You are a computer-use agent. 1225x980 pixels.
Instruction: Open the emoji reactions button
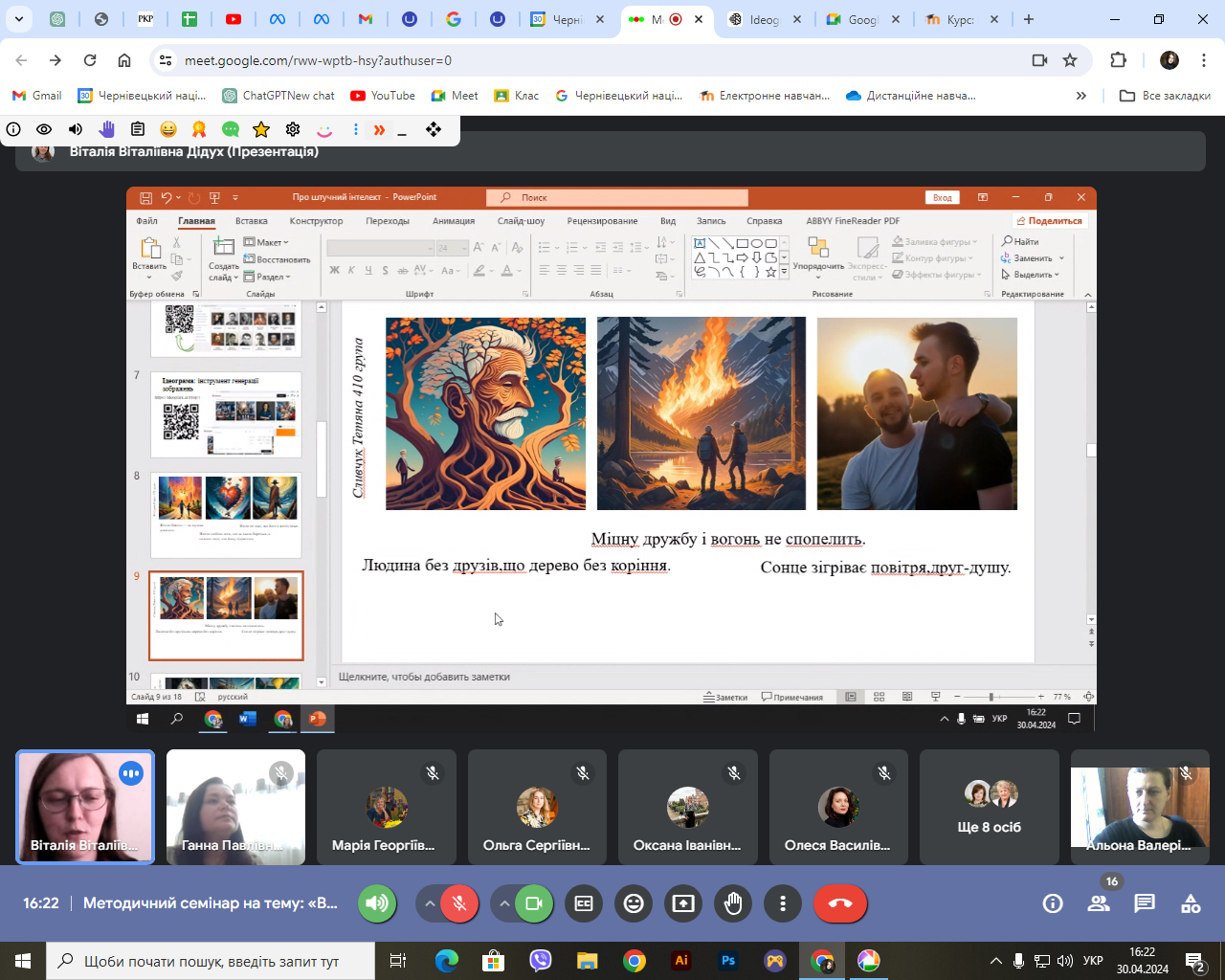pos(634,903)
